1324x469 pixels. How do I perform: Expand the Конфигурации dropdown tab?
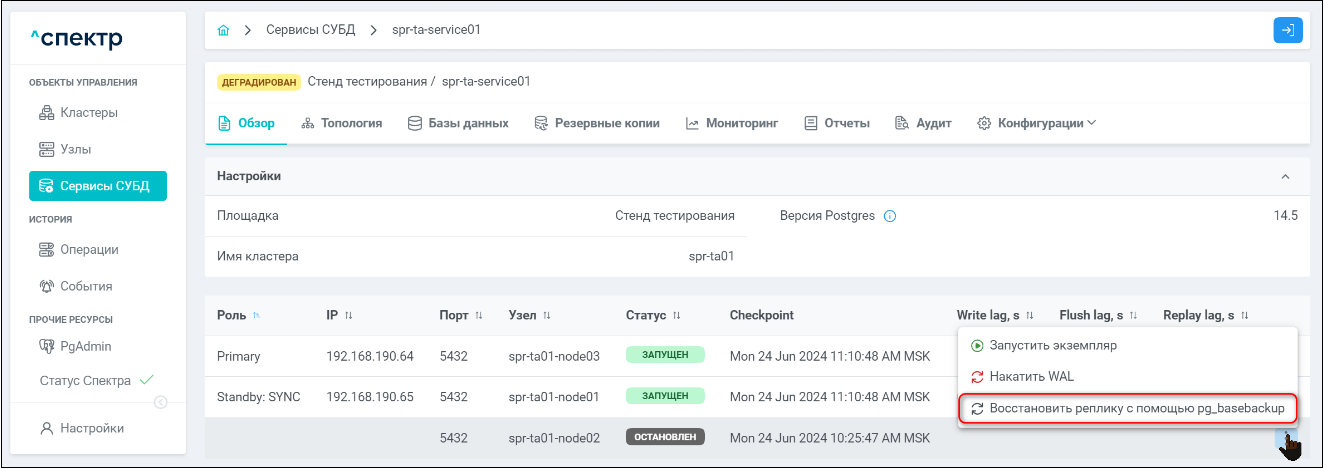[x=1037, y=124]
